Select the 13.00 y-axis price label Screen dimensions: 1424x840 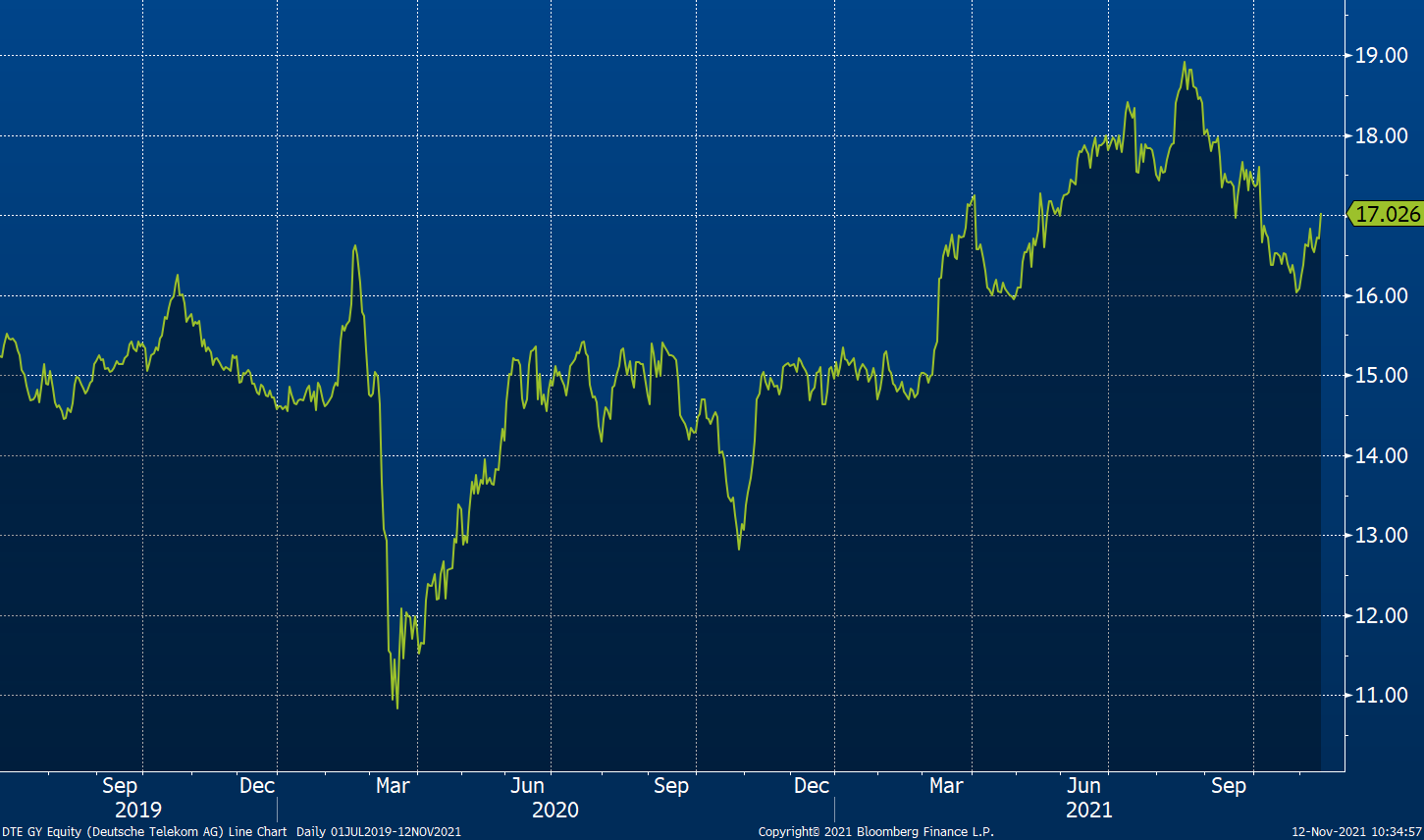click(1381, 536)
